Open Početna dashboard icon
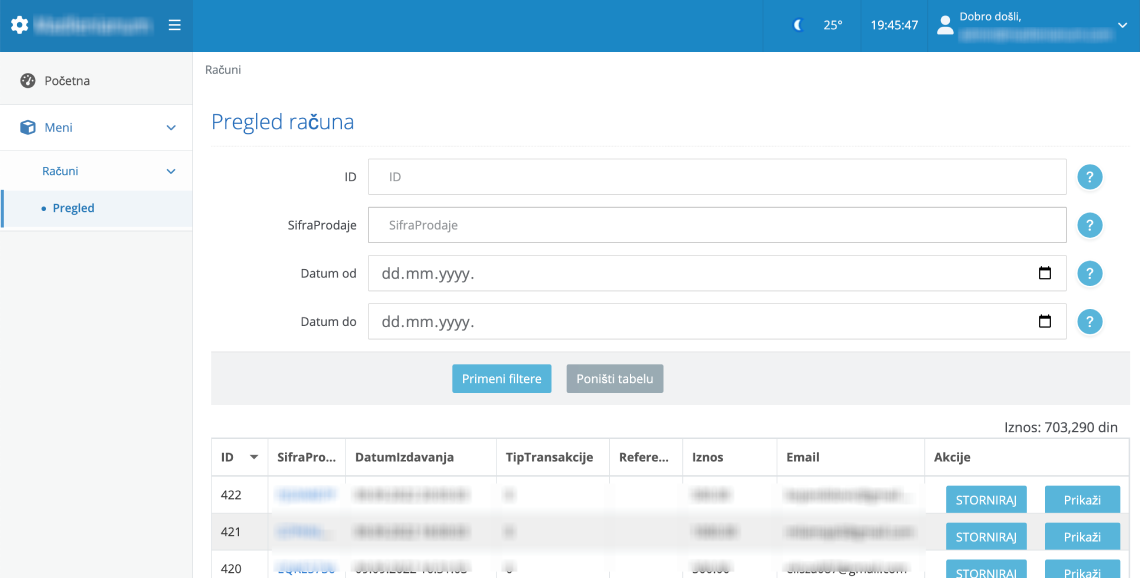 tap(28, 81)
